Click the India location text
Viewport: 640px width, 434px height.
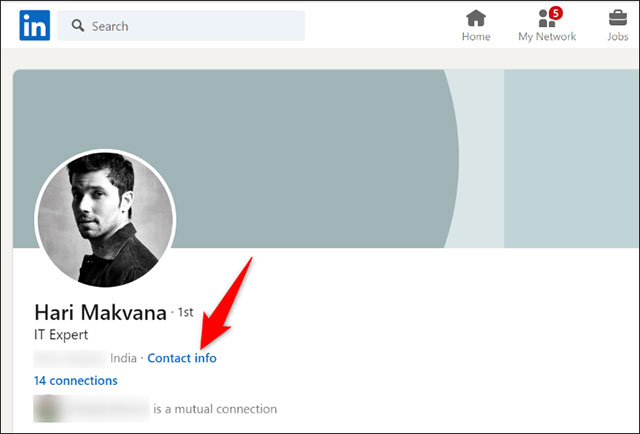point(123,358)
